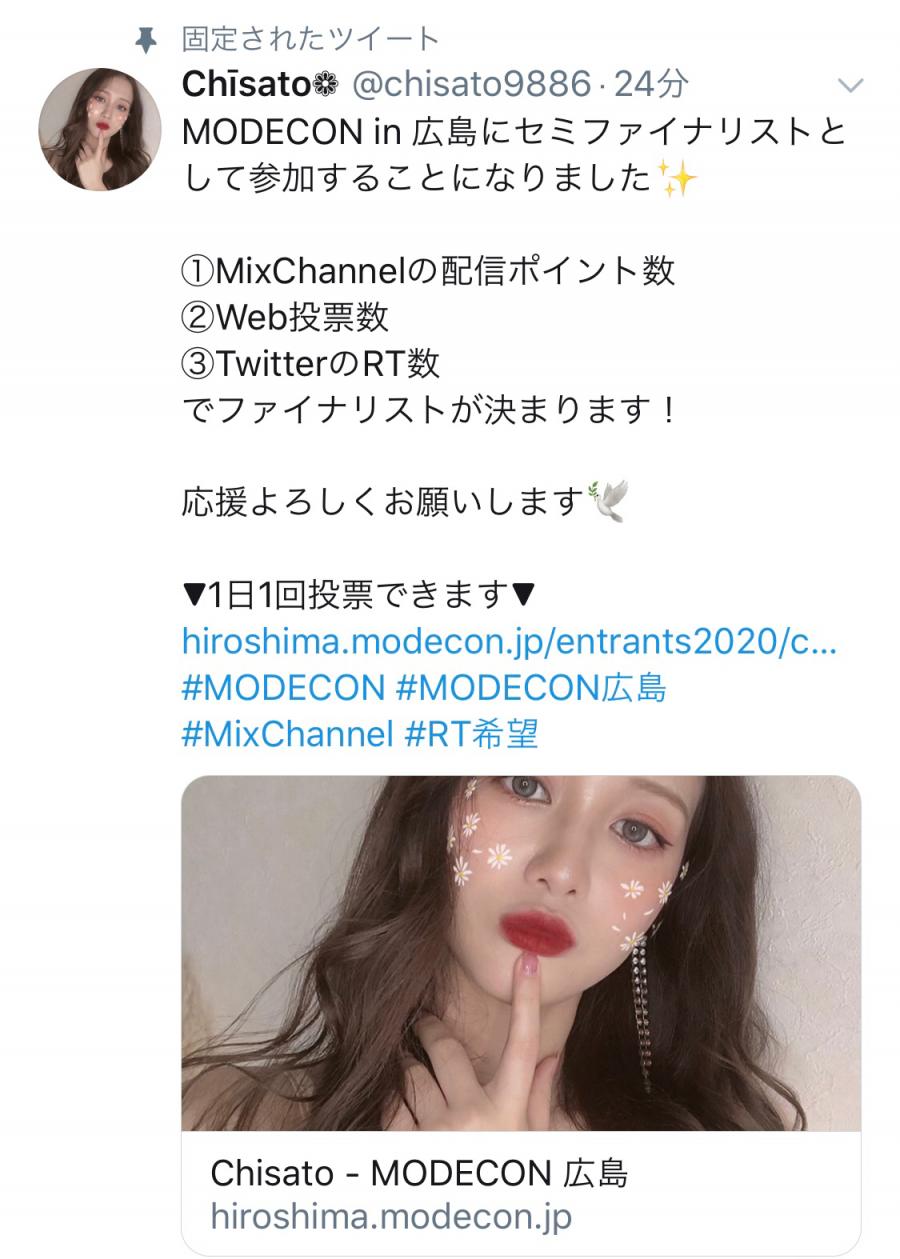Click the 24分 timestamp

click(x=651, y=86)
